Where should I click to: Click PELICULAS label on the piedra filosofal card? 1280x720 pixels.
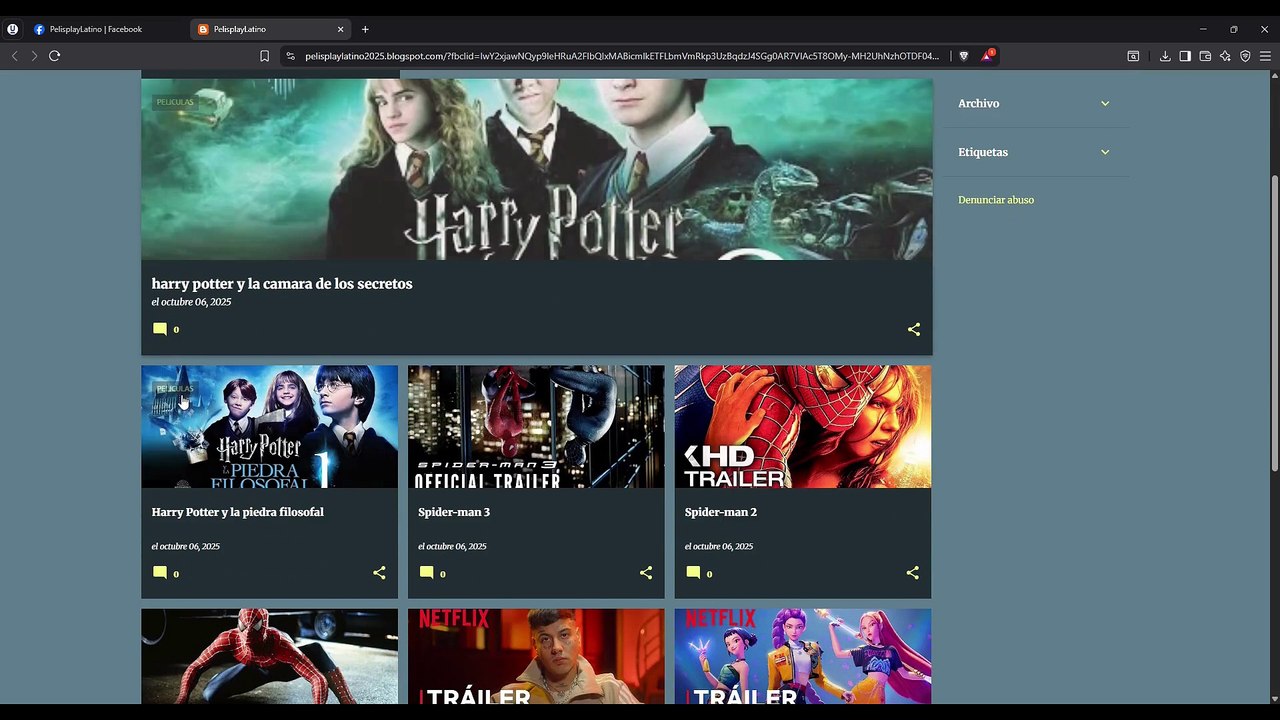[x=175, y=388]
